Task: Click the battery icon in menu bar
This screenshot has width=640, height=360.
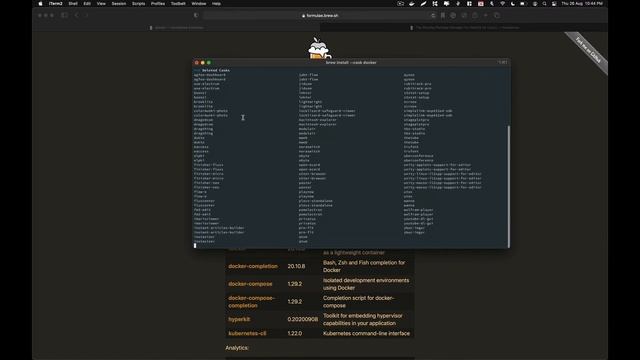Action: pyautogui.click(x=523, y=4)
